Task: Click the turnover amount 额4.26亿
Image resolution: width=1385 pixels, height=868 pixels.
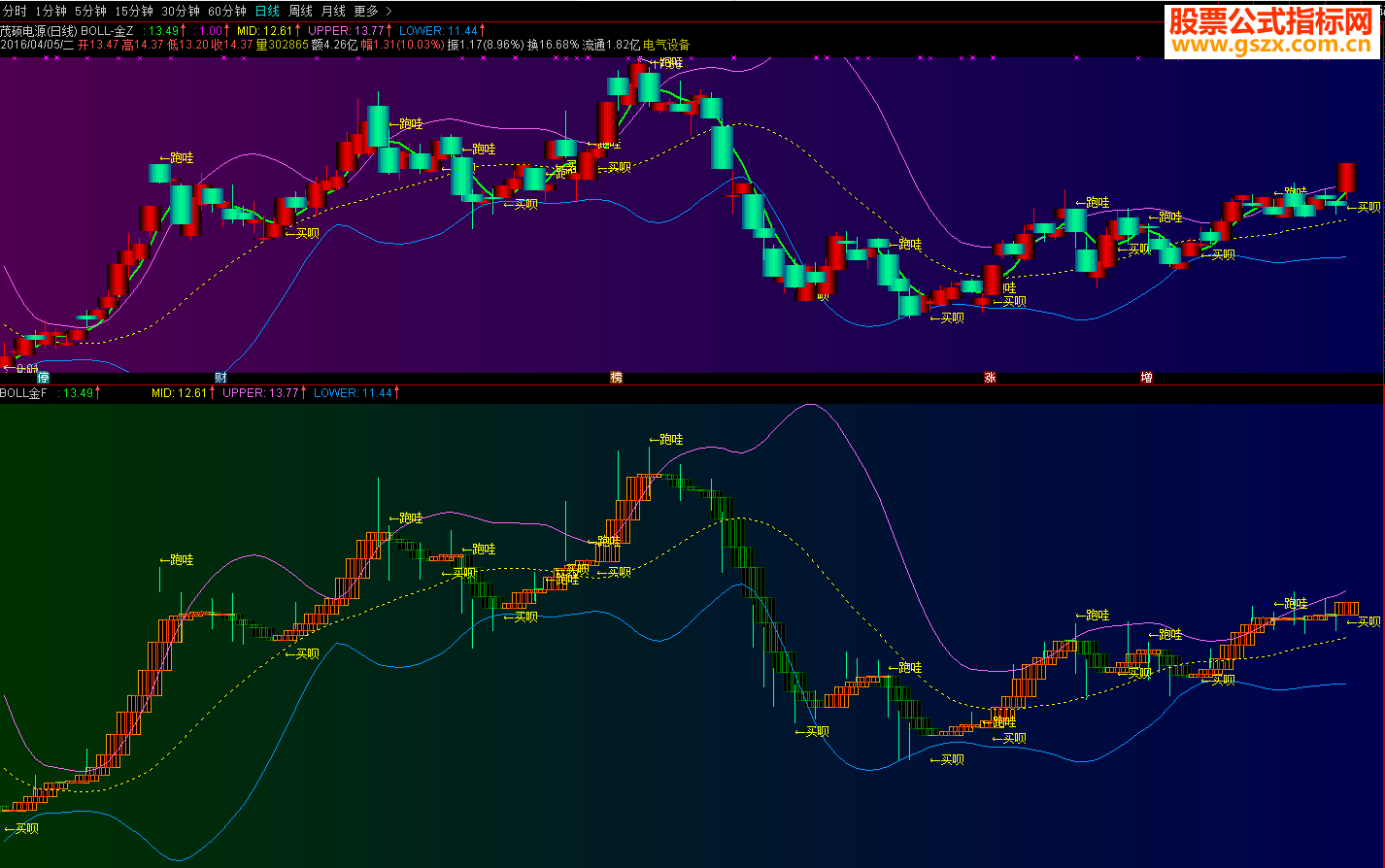Action: (x=335, y=45)
